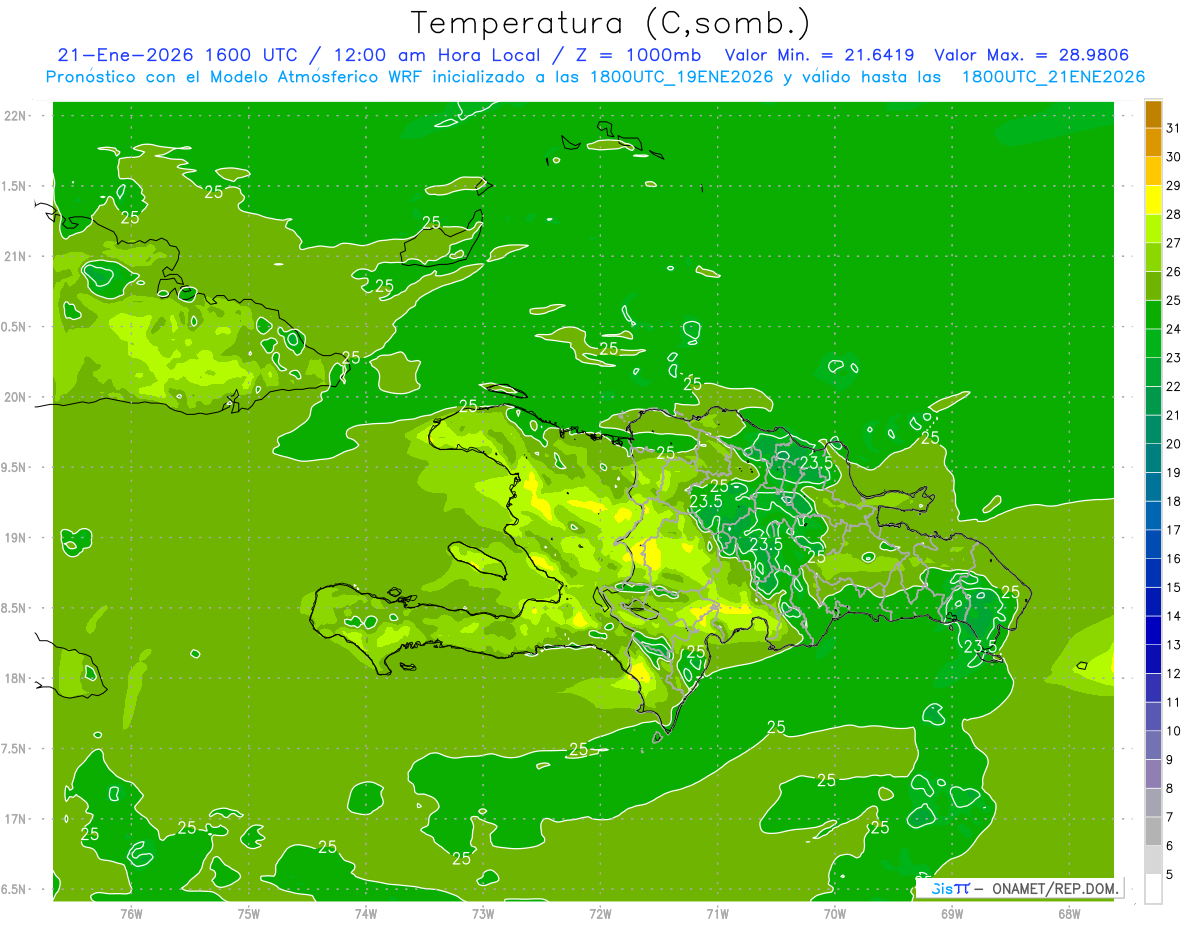Click the 70W longitude axis label
Image resolution: width=1200 pixels, height=927 pixels.
pos(835,913)
